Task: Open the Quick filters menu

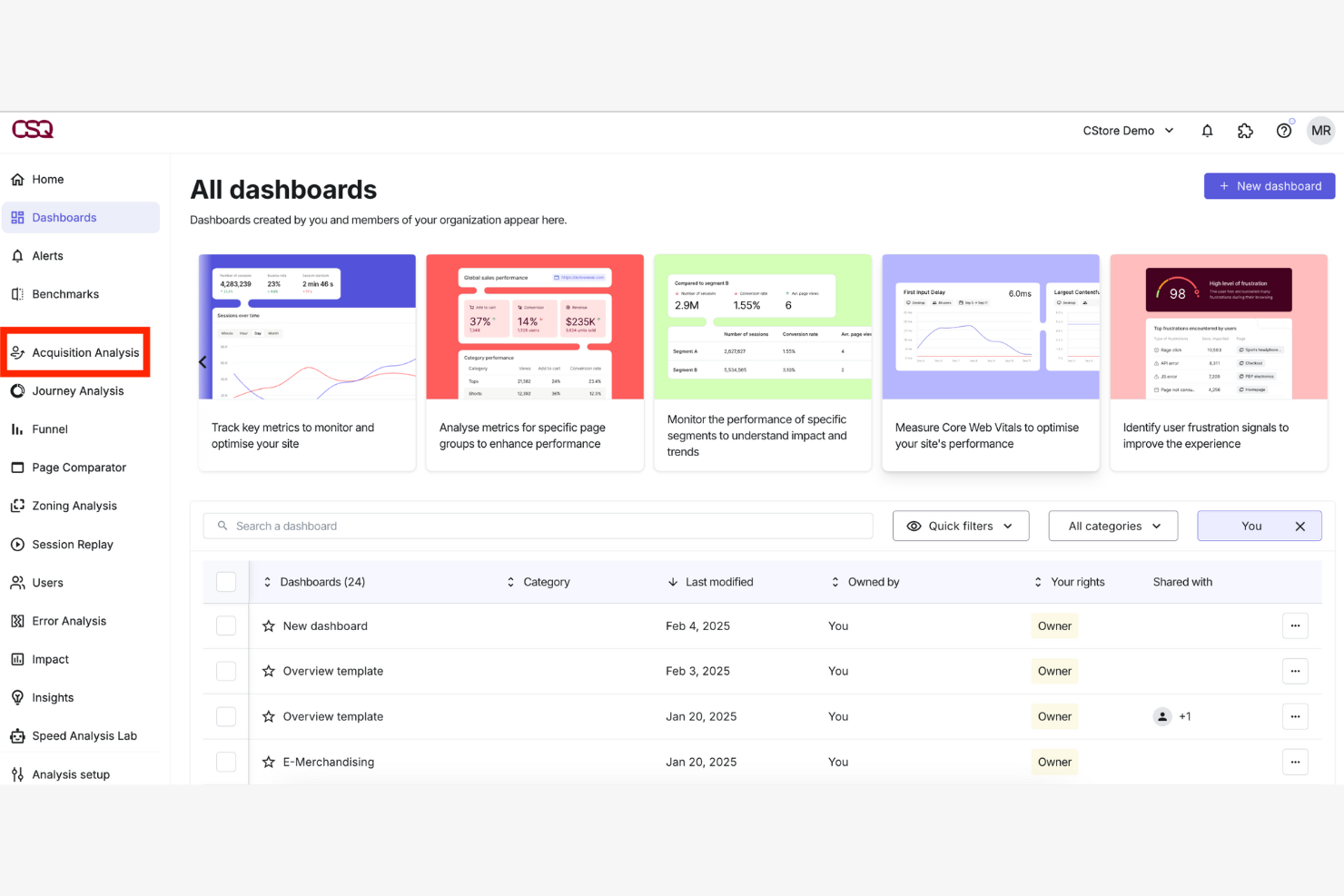Action: point(960,525)
